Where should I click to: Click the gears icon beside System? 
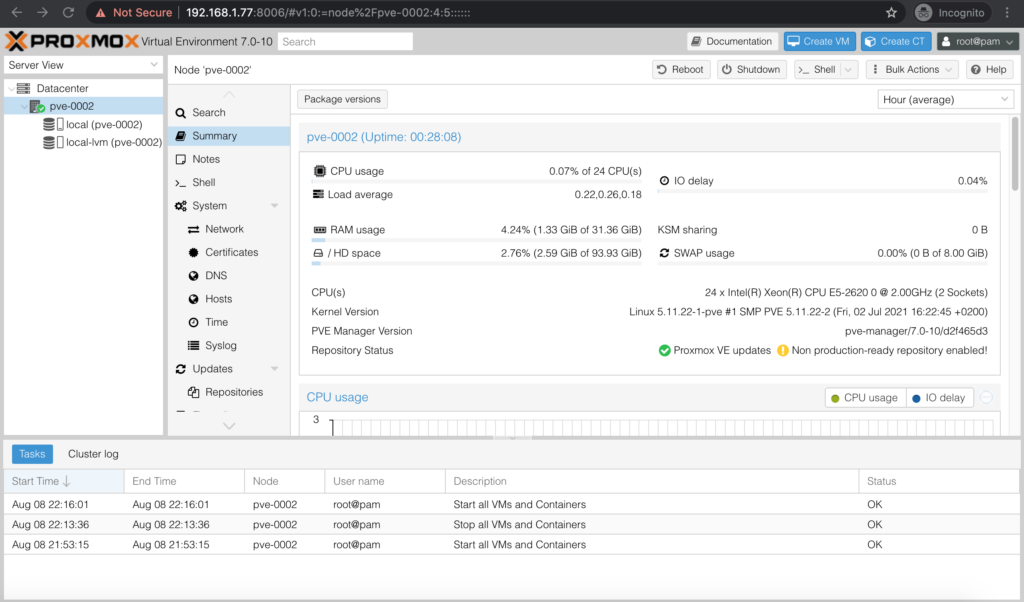pos(181,206)
